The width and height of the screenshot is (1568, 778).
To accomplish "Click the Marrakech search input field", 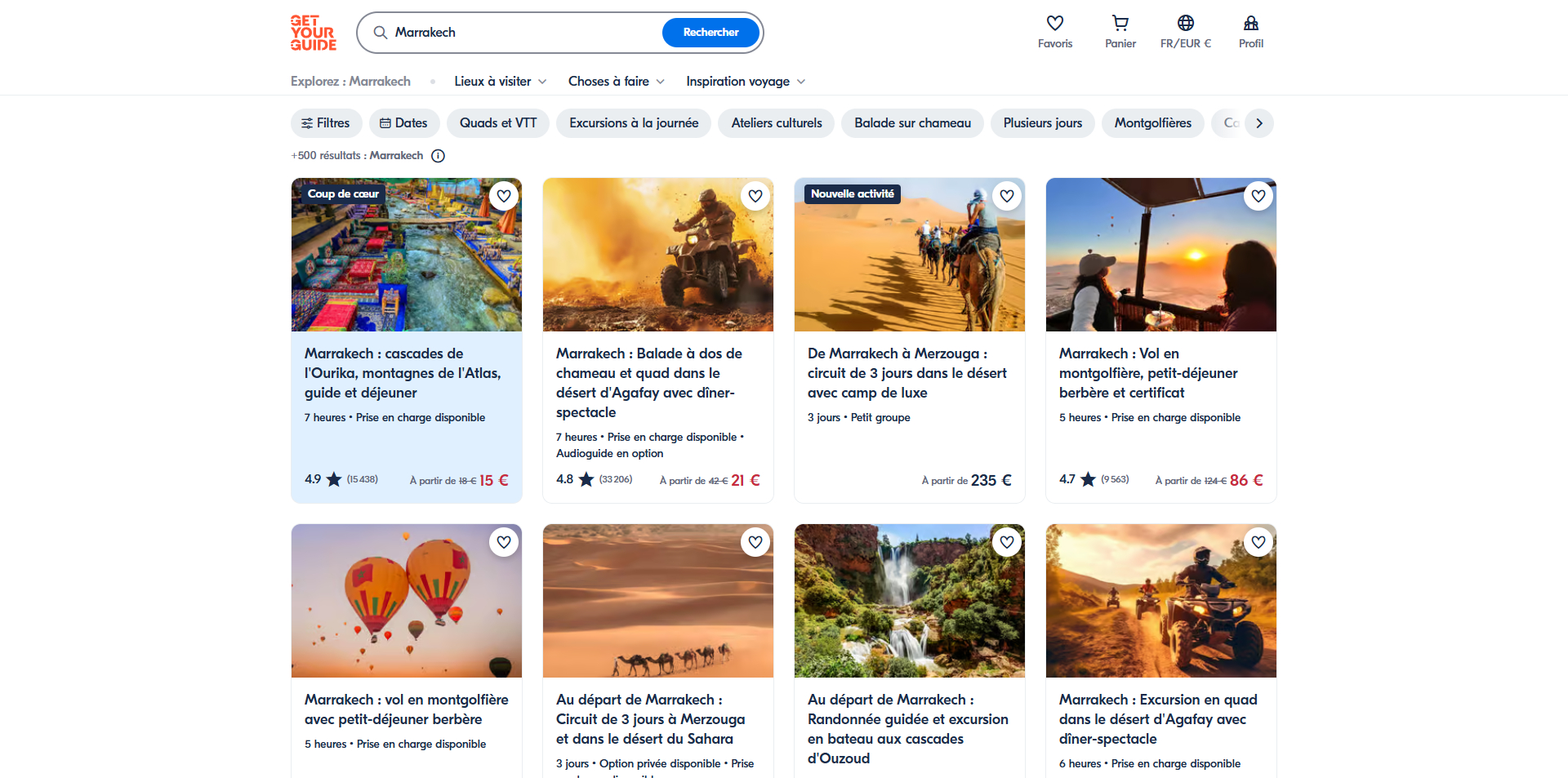I will click(523, 33).
